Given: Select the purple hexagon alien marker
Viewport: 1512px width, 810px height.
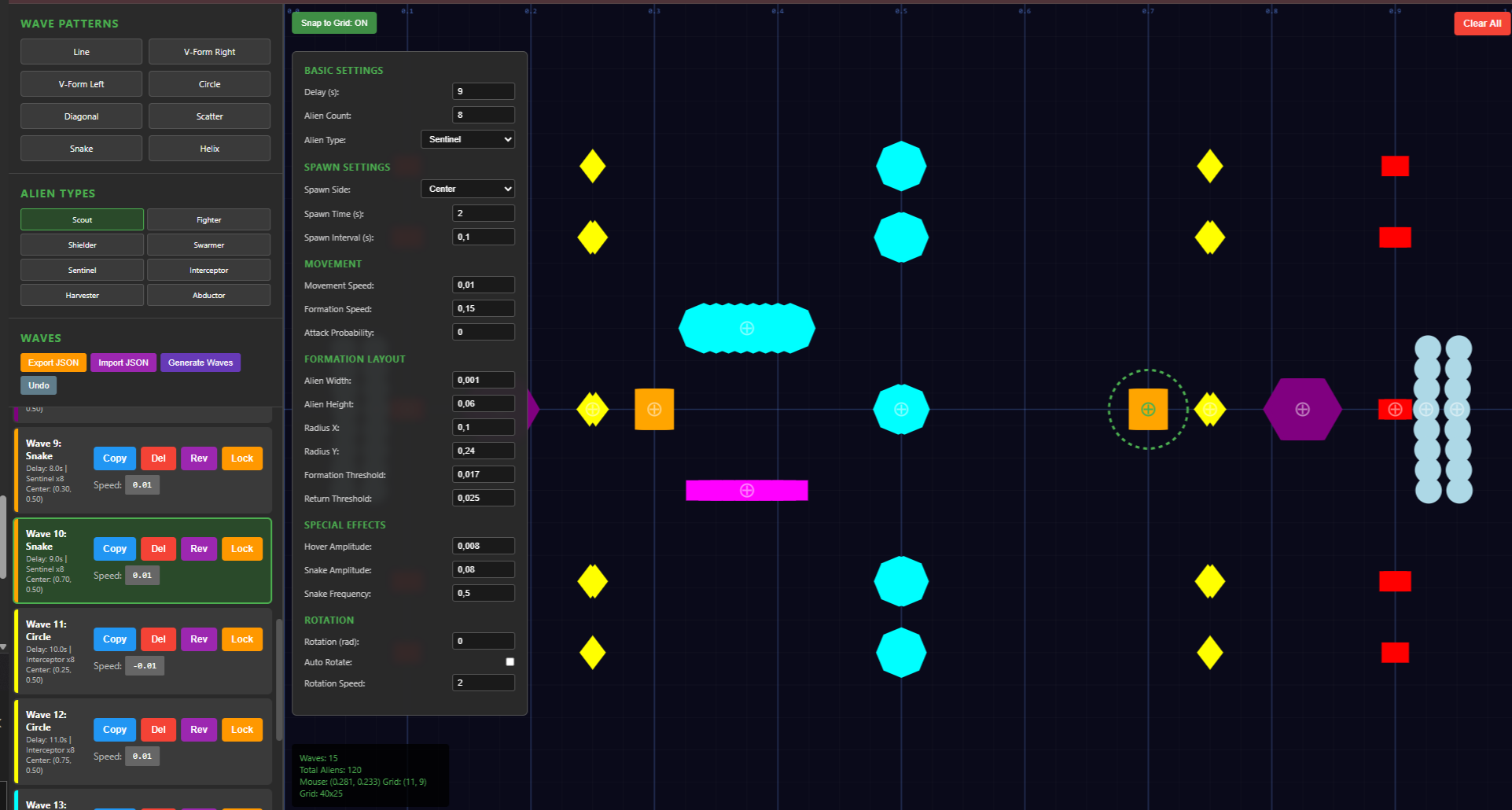Looking at the screenshot, I should 1302,409.
